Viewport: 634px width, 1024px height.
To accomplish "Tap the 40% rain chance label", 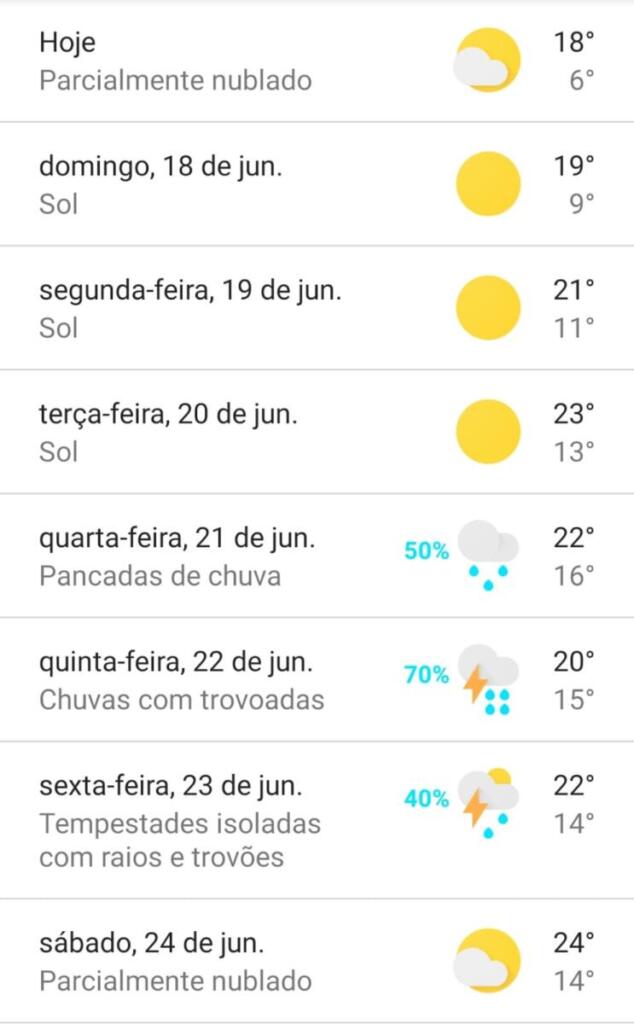I will coord(426,799).
